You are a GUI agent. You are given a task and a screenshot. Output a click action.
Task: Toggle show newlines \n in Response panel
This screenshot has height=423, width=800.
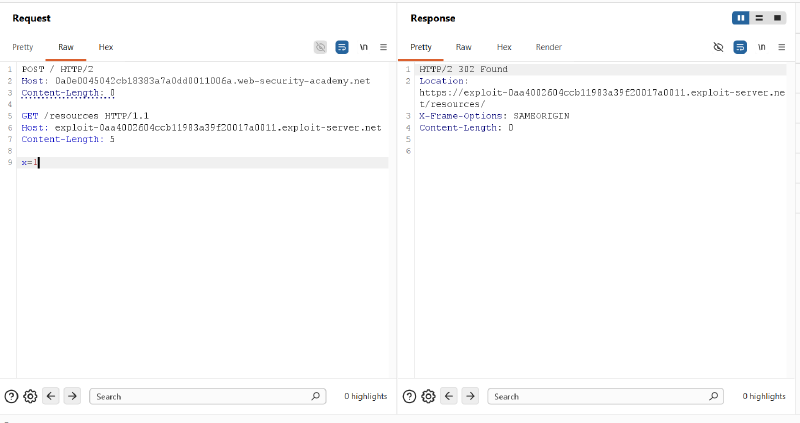pyautogui.click(x=761, y=47)
